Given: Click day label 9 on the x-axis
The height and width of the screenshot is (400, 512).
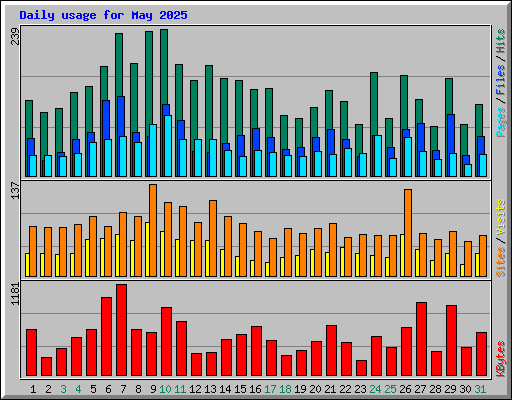Looking at the screenshot, I should (153, 389).
